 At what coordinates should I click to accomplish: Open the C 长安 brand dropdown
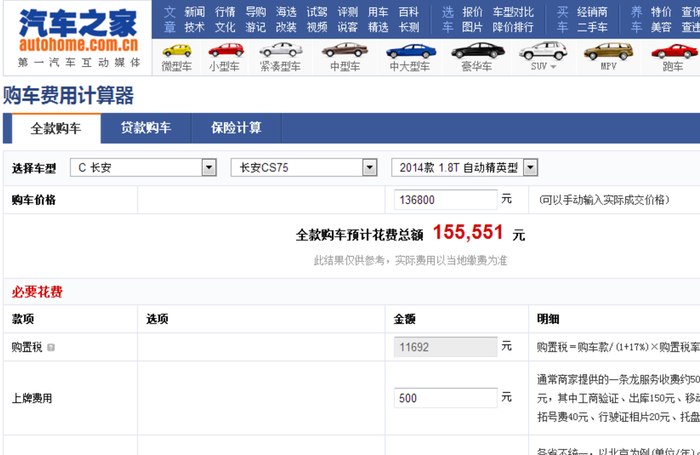143,168
